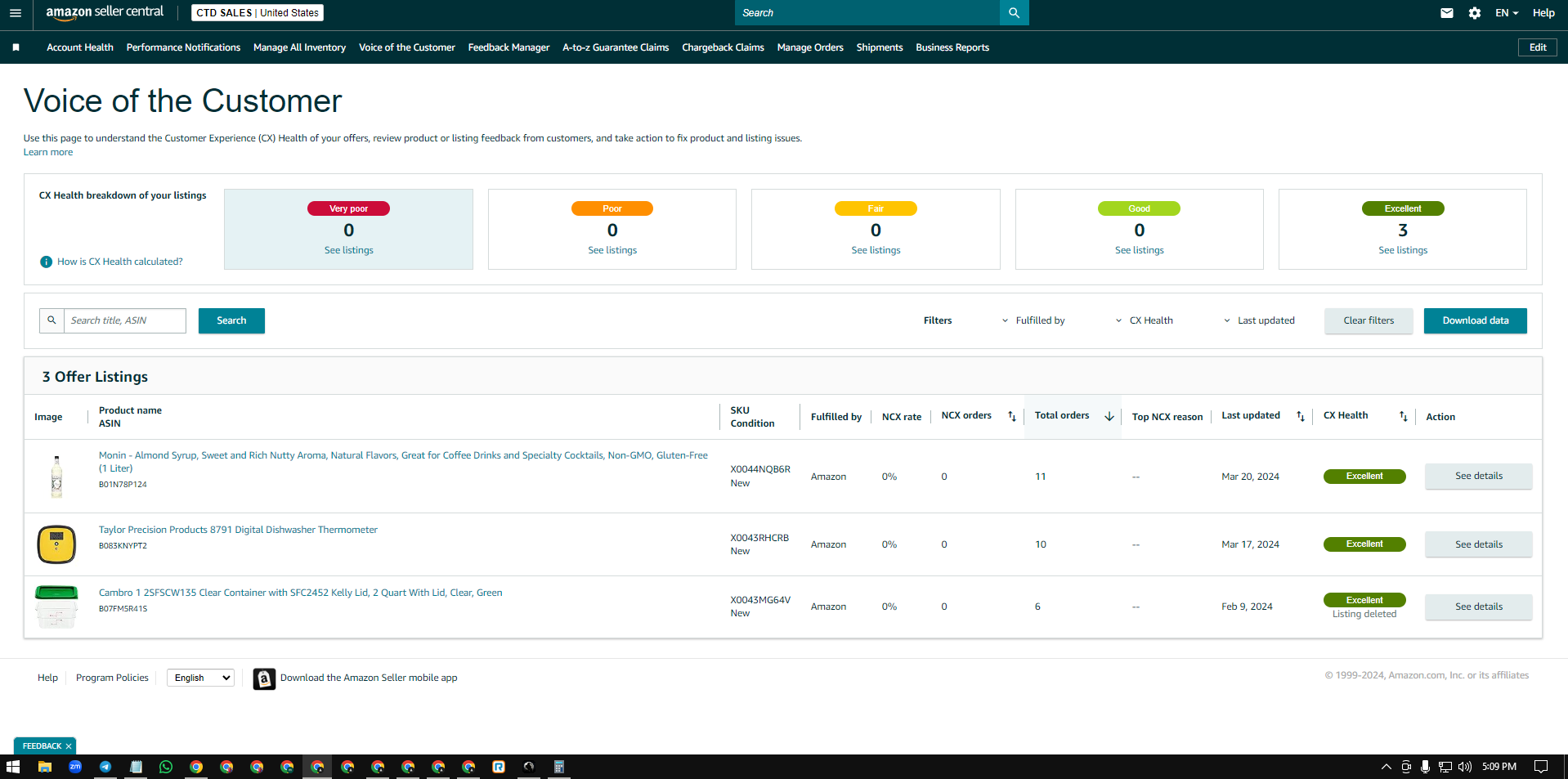Screen dimensions: 1568x779
Task: Focus the top header Search box
Action: (867, 13)
